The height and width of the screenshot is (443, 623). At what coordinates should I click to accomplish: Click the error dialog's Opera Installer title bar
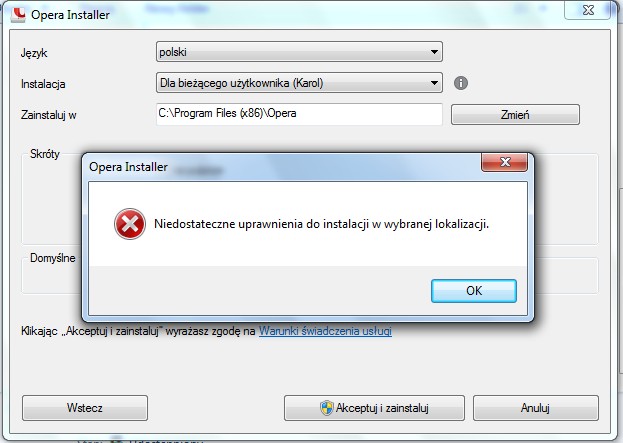point(278,167)
